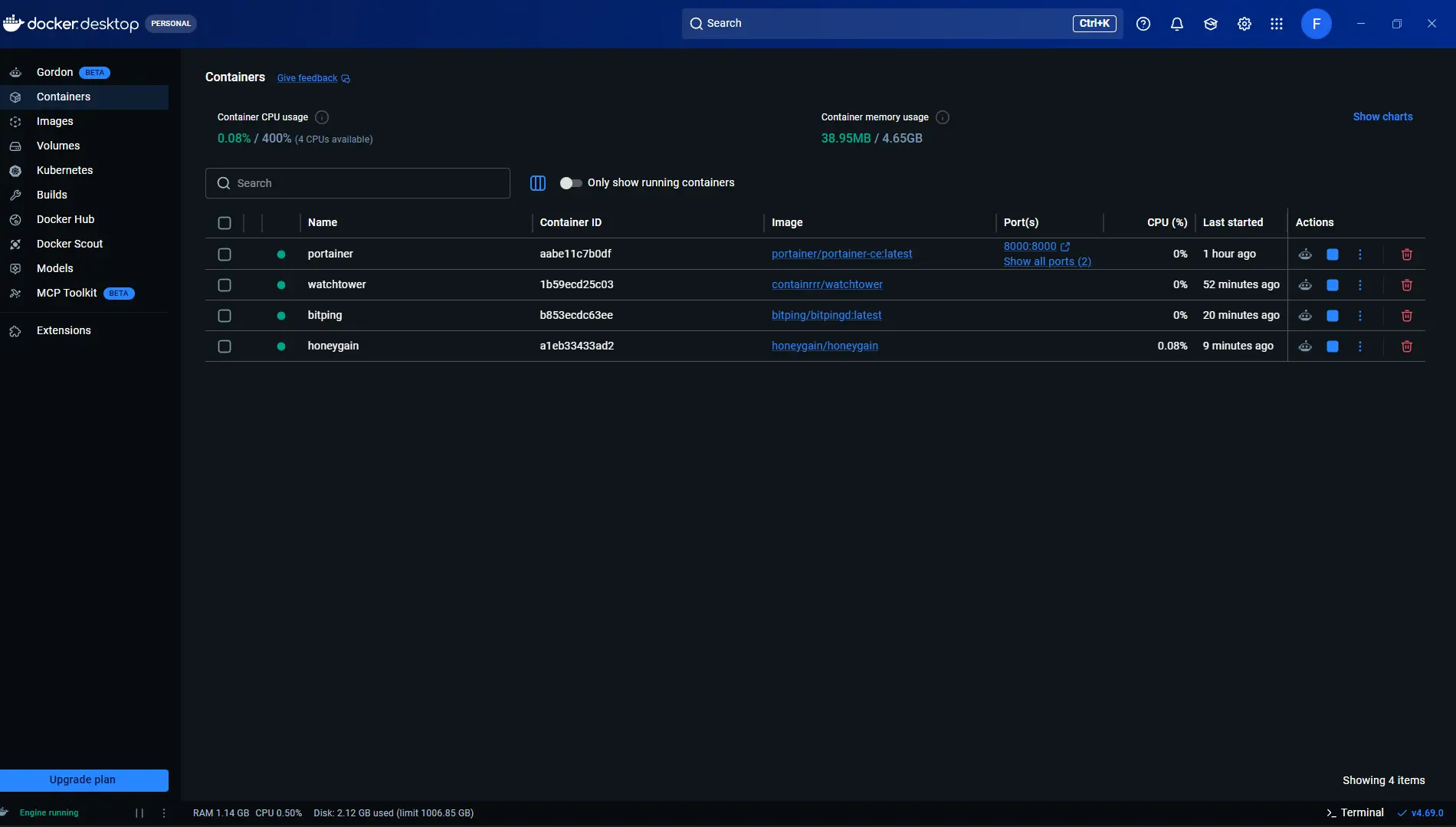1456x827 pixels.
Task: Open the Terminal panel
Action: click(1355, 813)
